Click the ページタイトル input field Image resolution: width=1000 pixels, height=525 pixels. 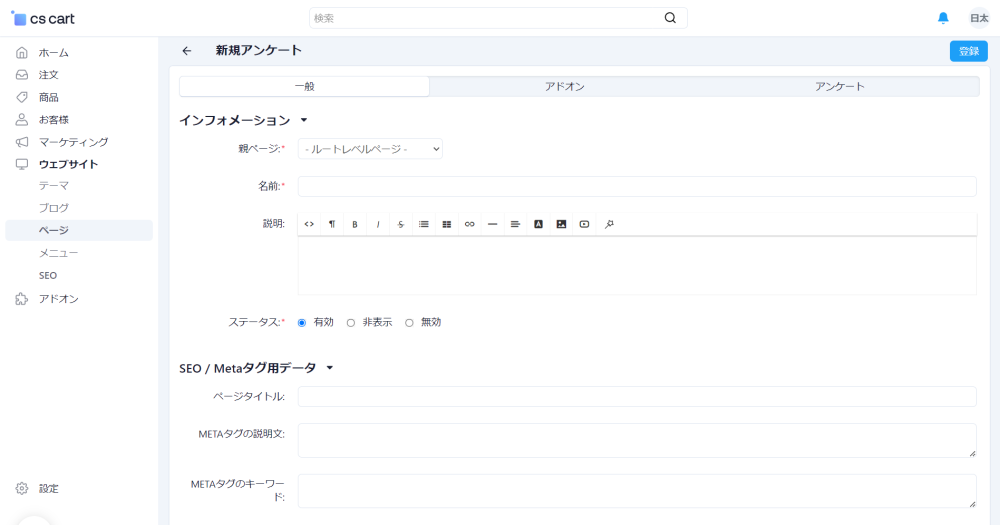637,396
